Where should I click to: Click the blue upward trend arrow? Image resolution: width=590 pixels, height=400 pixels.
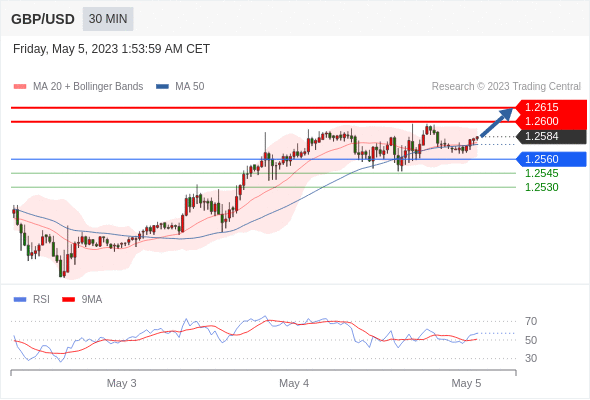pyautogui.click(x=497, y=123)
